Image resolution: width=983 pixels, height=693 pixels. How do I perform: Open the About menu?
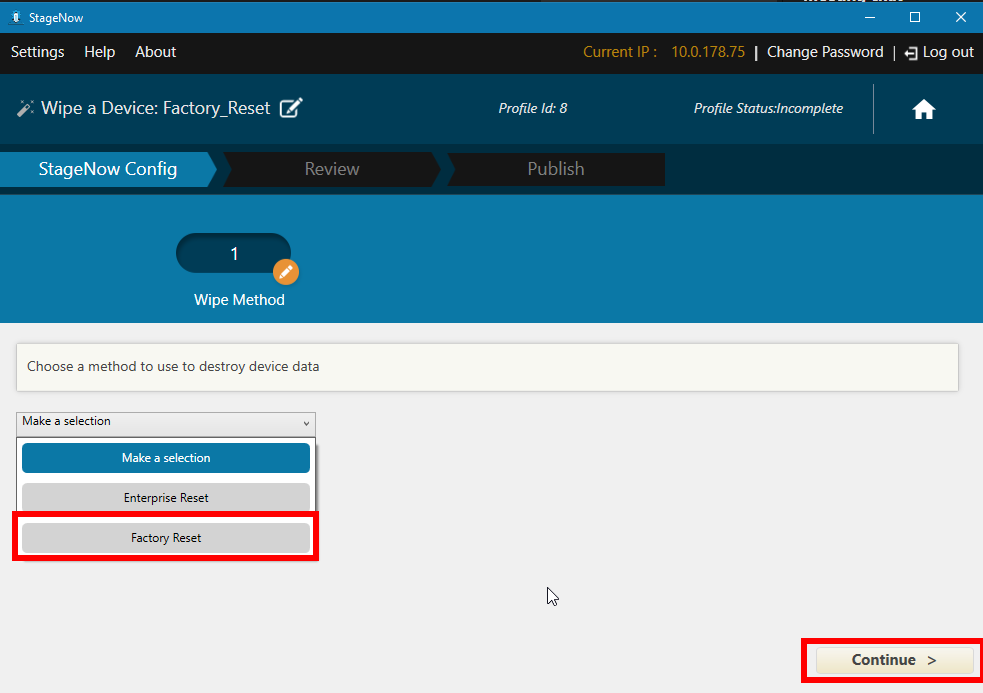[155, 52]
